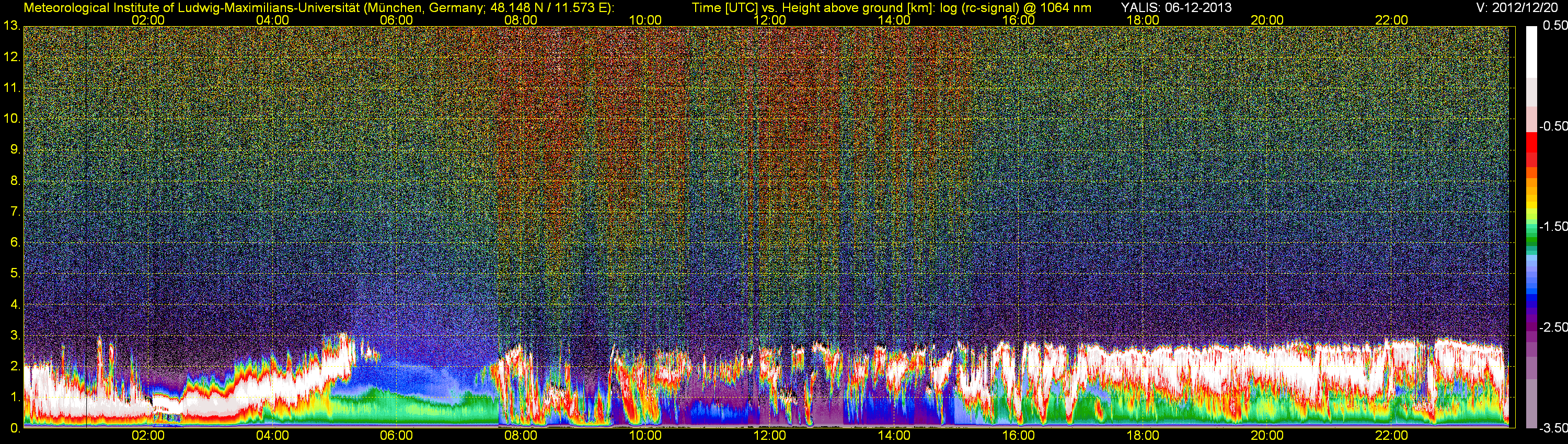Image resolution: width=1568 pixels, height=444 pixels.
Task: Click the 02:00 label on bottom time axis
Action: pos(148,436)
